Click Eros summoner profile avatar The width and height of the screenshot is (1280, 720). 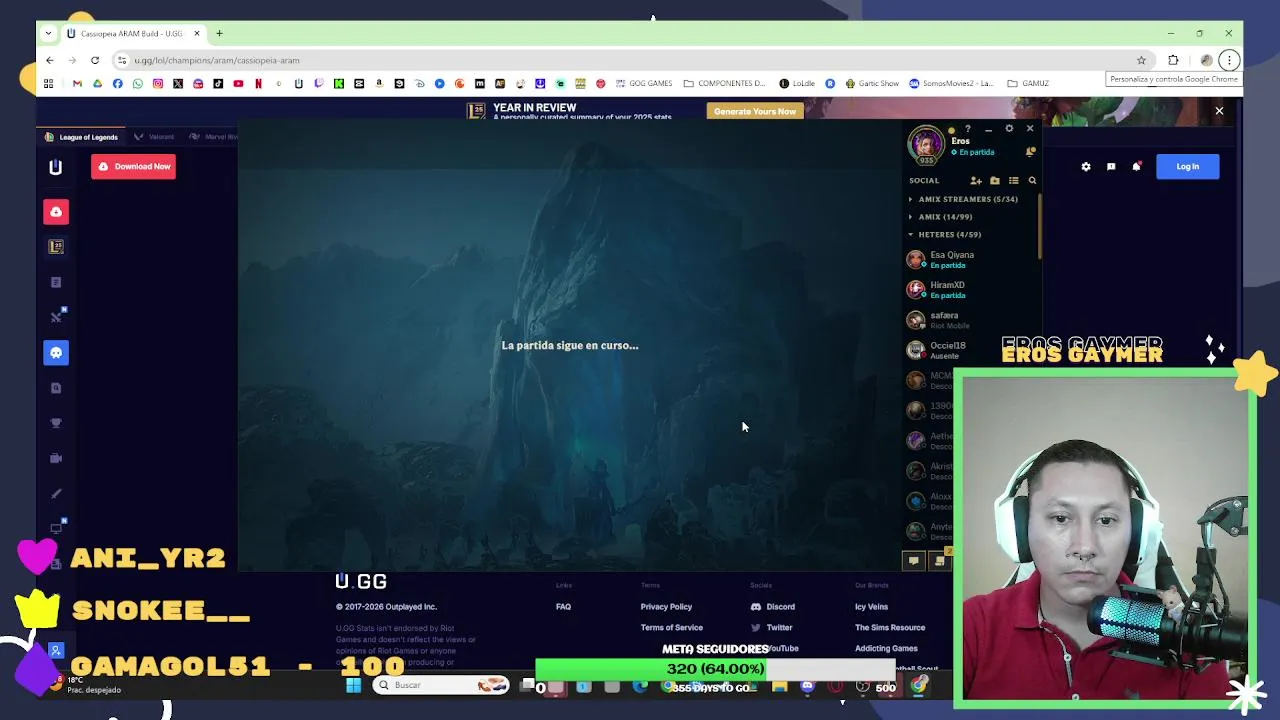click(926, 144)
